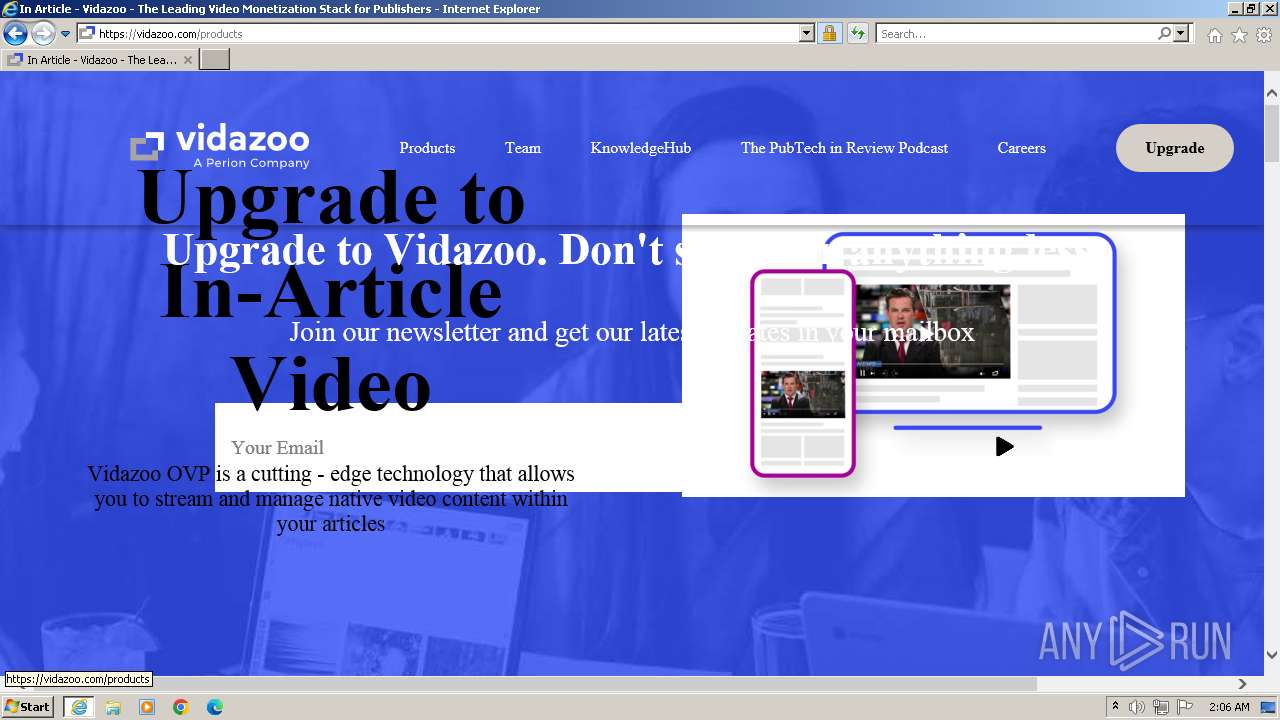The width and height of the screenshot is (1280, 720).
Task: Click the Upgrade button
Action: (1175, 148)
